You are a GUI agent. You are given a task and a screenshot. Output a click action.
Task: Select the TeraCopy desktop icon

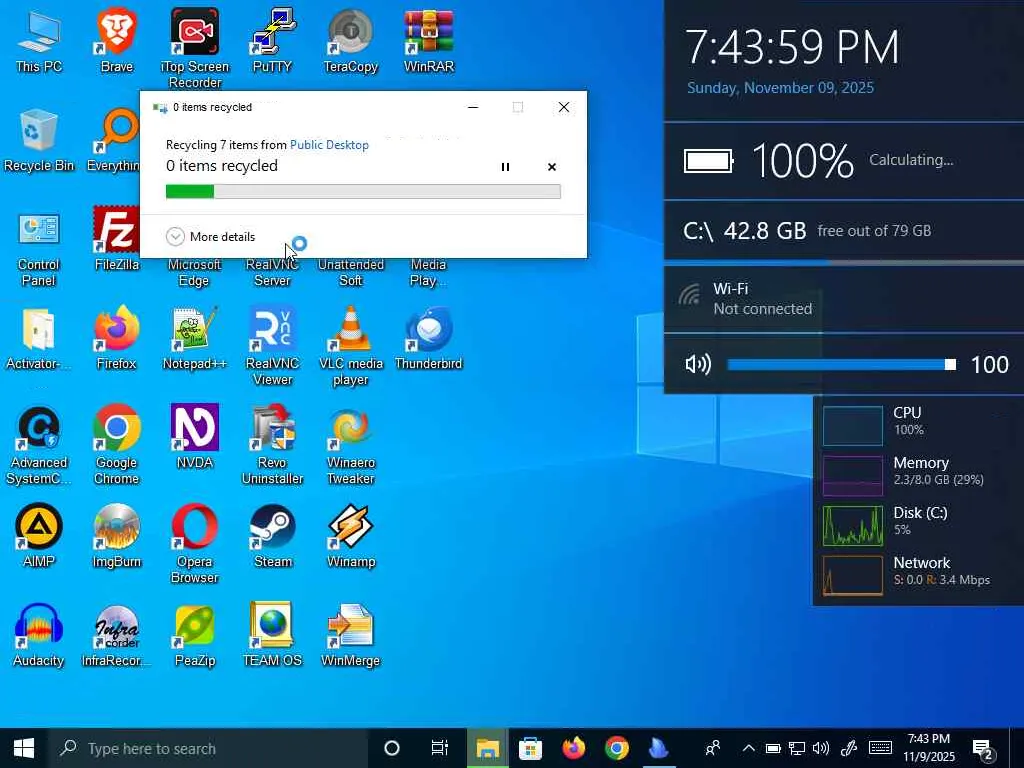tap(351, 42)
